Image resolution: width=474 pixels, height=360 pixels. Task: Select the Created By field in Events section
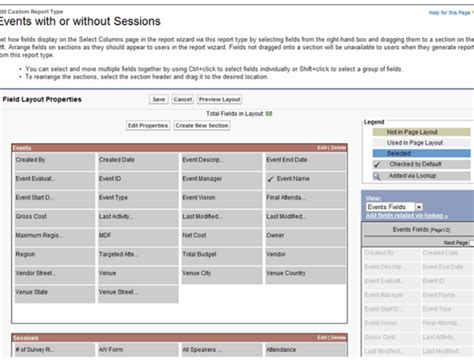pos(55,161)
